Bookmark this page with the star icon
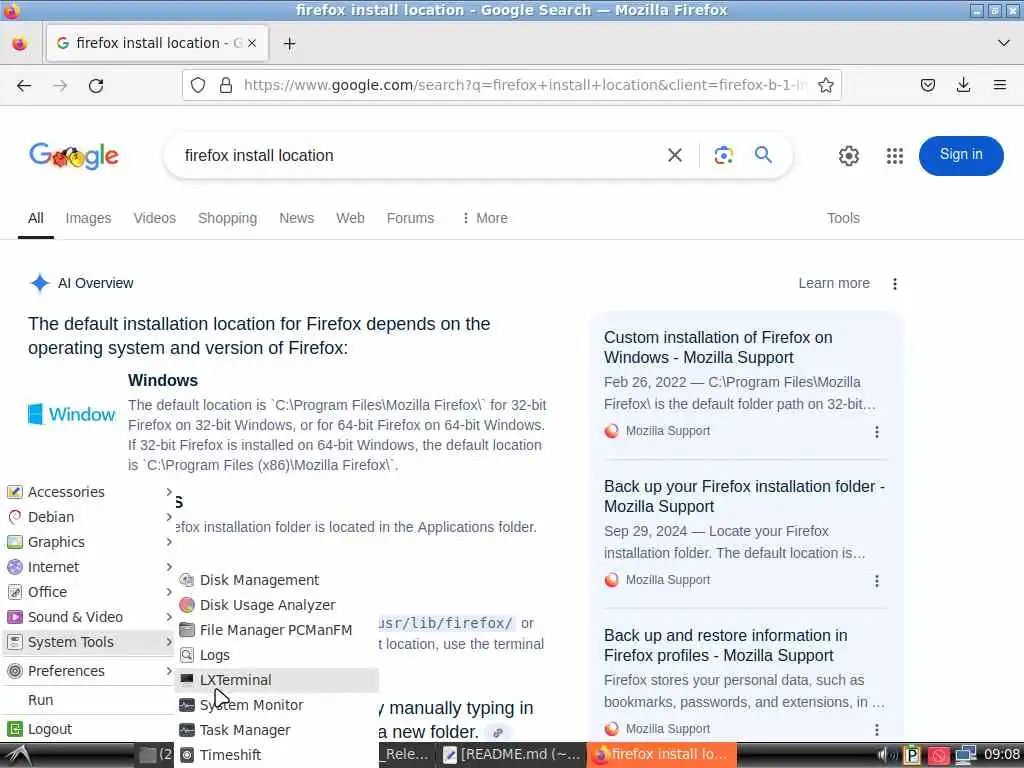The height and width of the screenshot is (768, 1024). tap(825, 86)
